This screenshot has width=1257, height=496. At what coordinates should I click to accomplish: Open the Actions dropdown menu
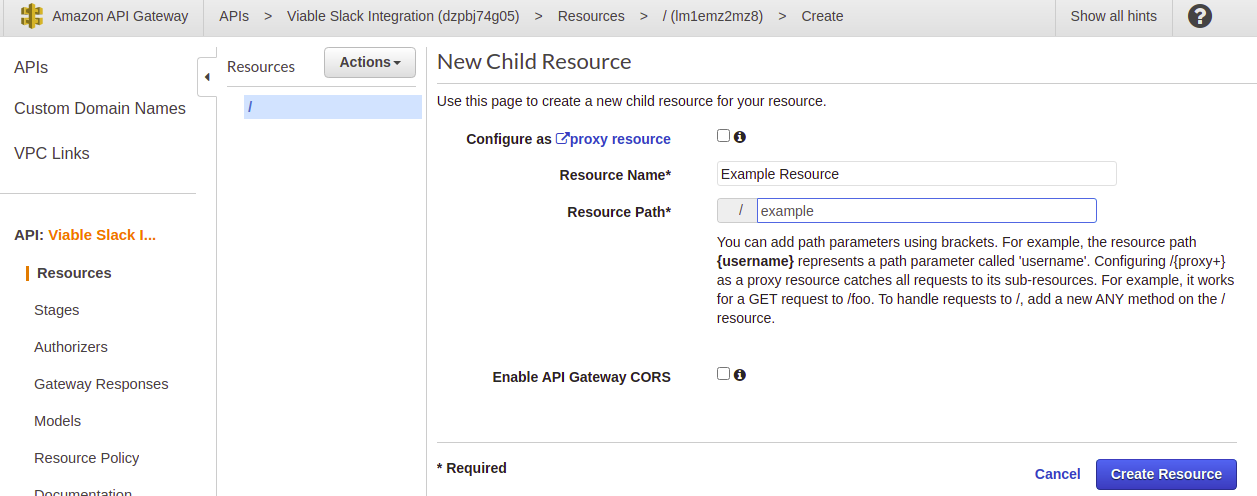click(x=370, y=62)
